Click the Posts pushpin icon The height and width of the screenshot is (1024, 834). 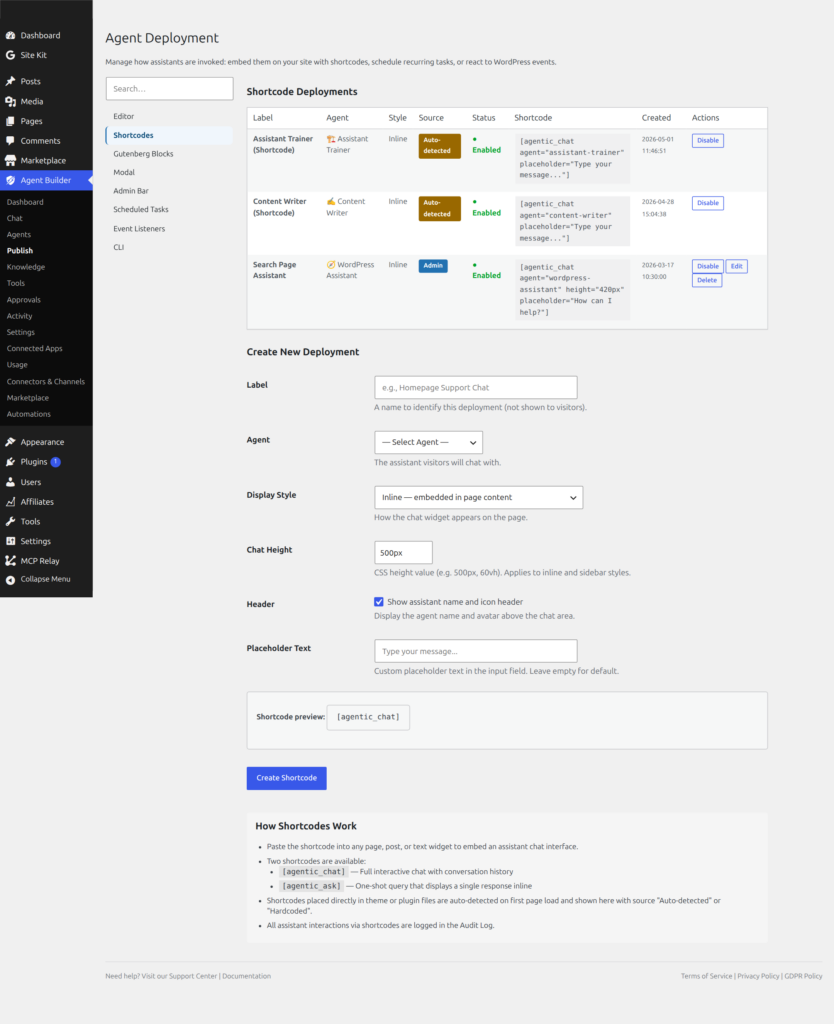10,81
